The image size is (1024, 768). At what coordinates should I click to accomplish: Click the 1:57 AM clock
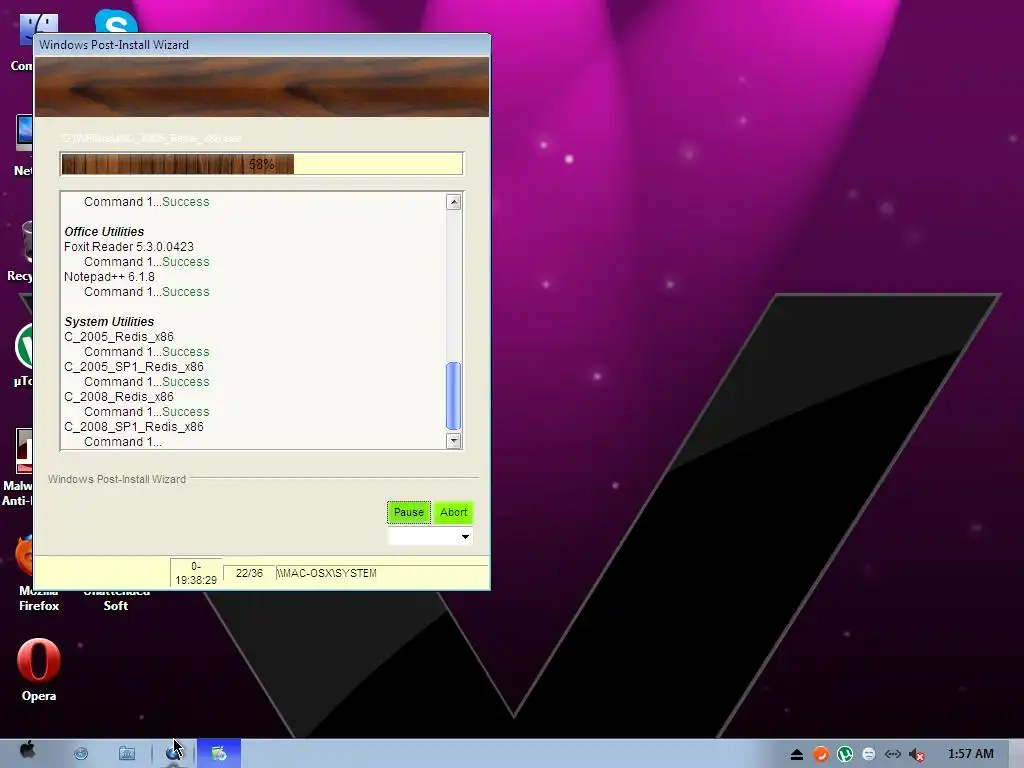pyautogui.click(x=970, y=754)
